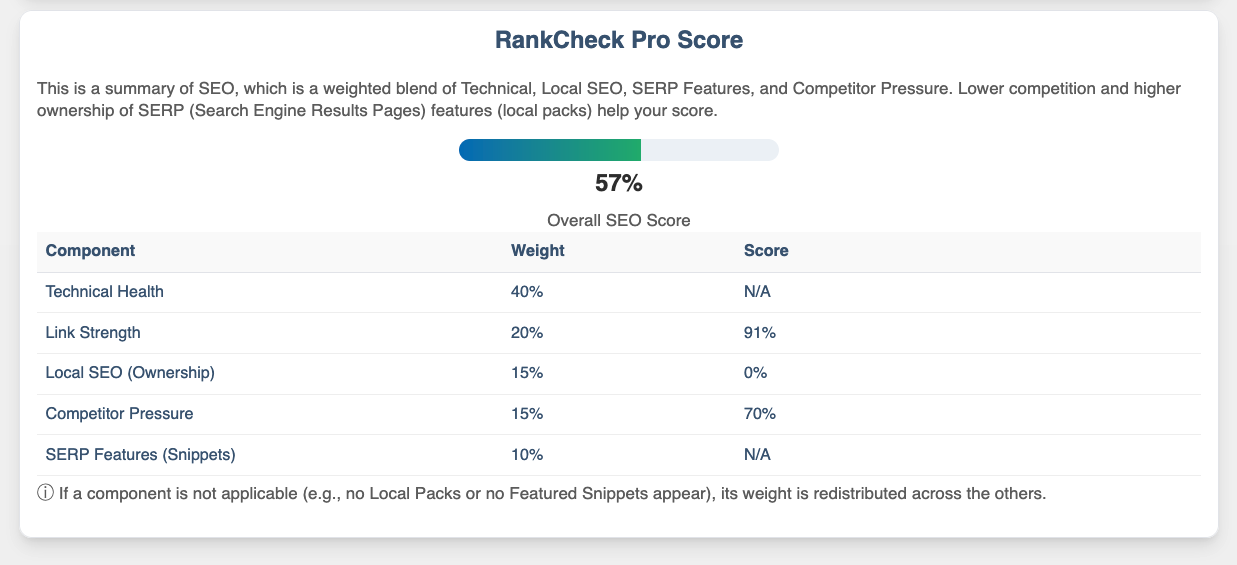1237x565 pixels.
Task: Click SERP Features (Snippets) row label
Action: click(x=140, y=454)
